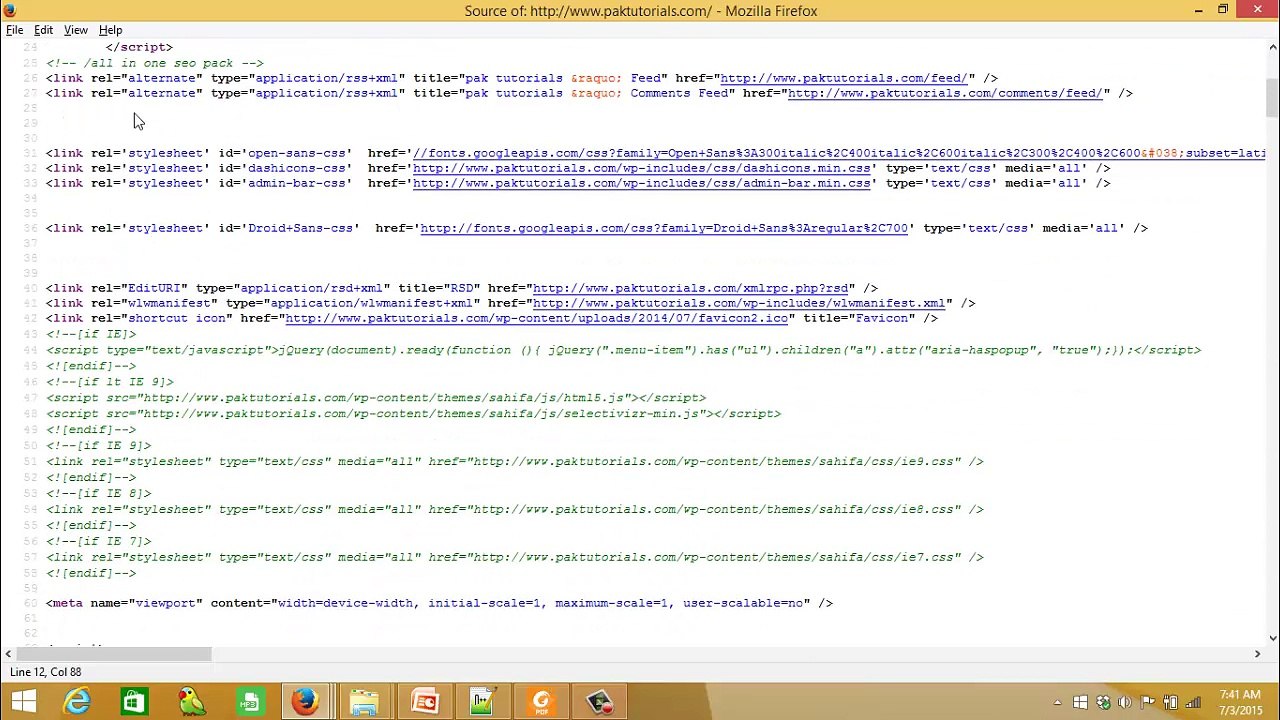1280x720 pixels.
Task: Open File Explorer from taskbar
Action: [364, 702]
